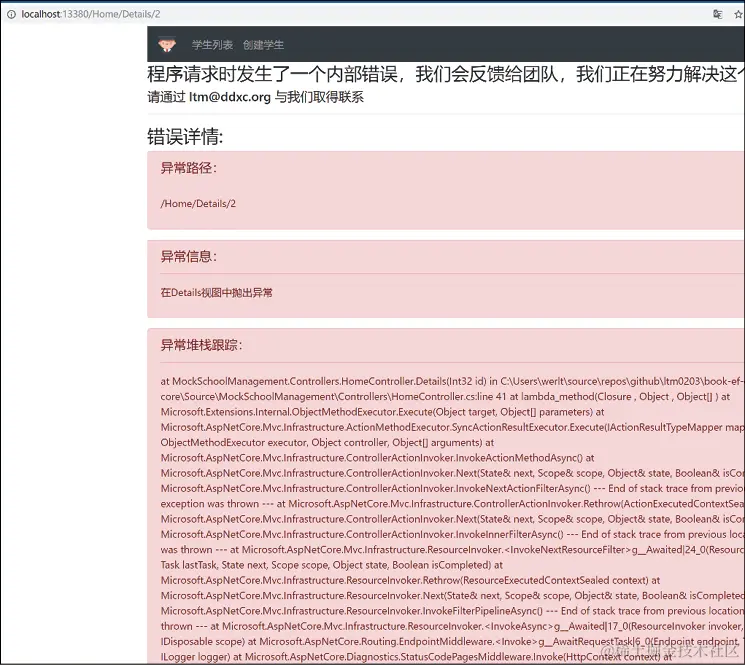Bookmark this page with the star icon

coord(739,14)
